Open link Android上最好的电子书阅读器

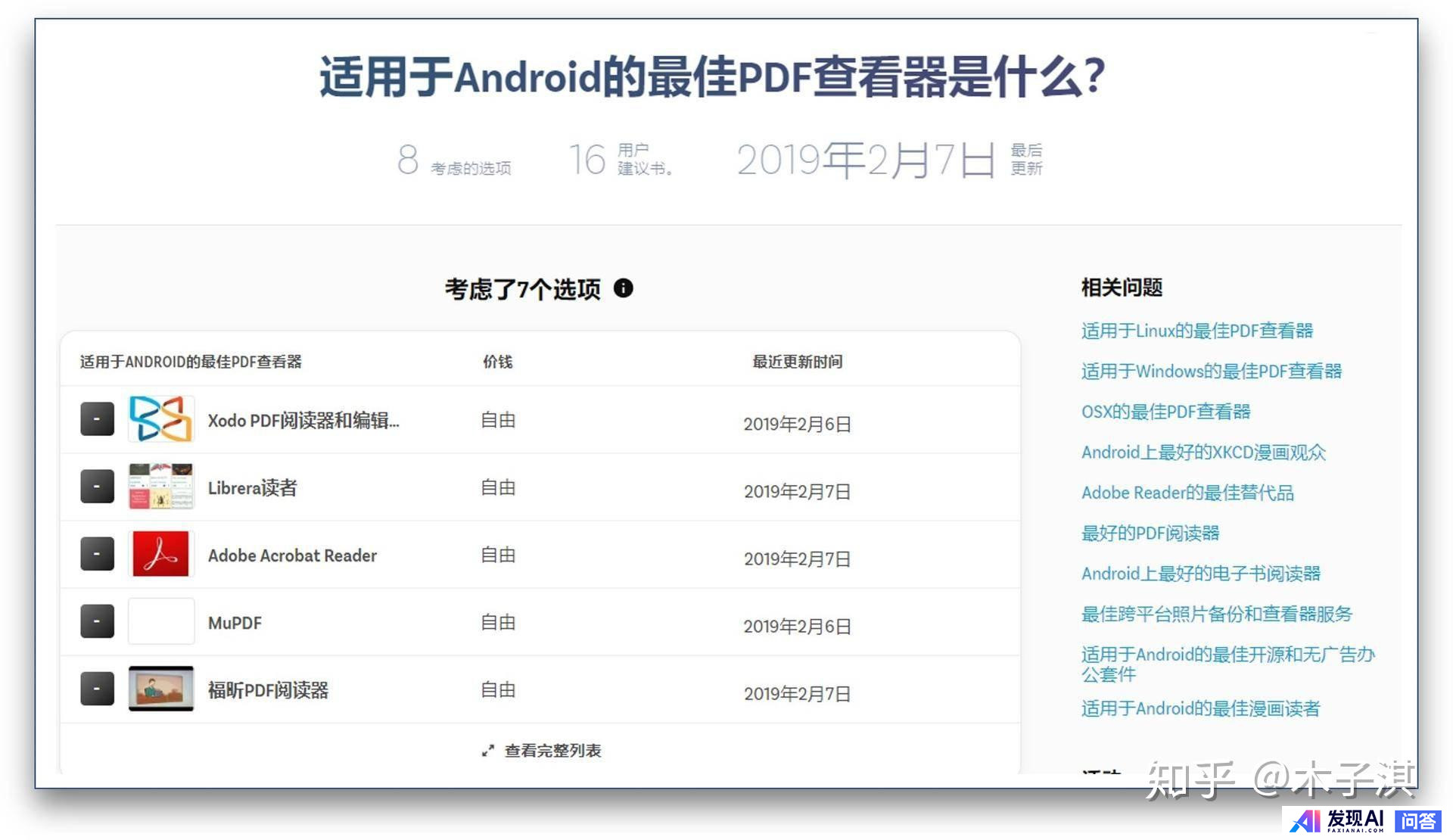coord(1200,574)
